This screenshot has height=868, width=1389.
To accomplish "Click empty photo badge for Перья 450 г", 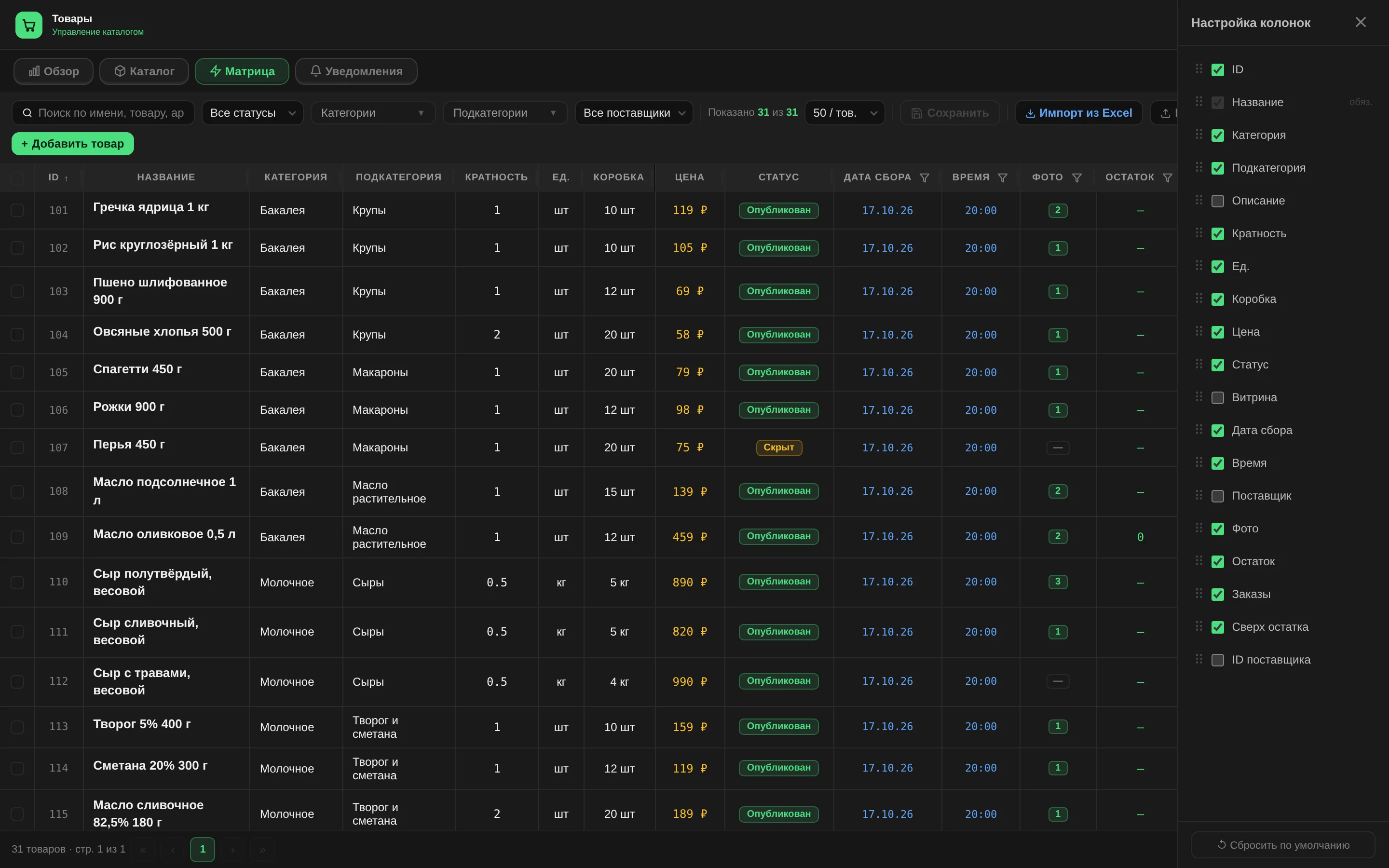I will point(1057,447).
